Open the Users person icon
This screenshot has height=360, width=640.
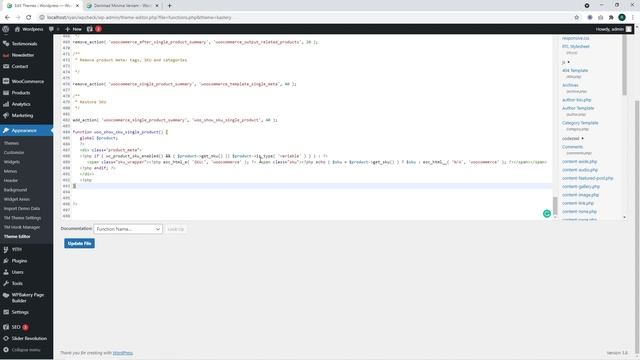(6, 272)
